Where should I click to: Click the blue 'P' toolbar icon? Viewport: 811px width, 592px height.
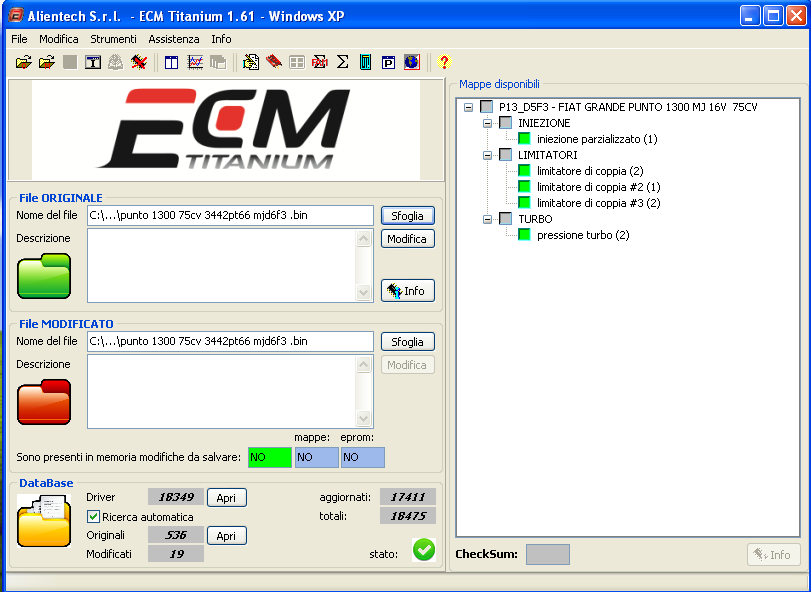point(388,63)
